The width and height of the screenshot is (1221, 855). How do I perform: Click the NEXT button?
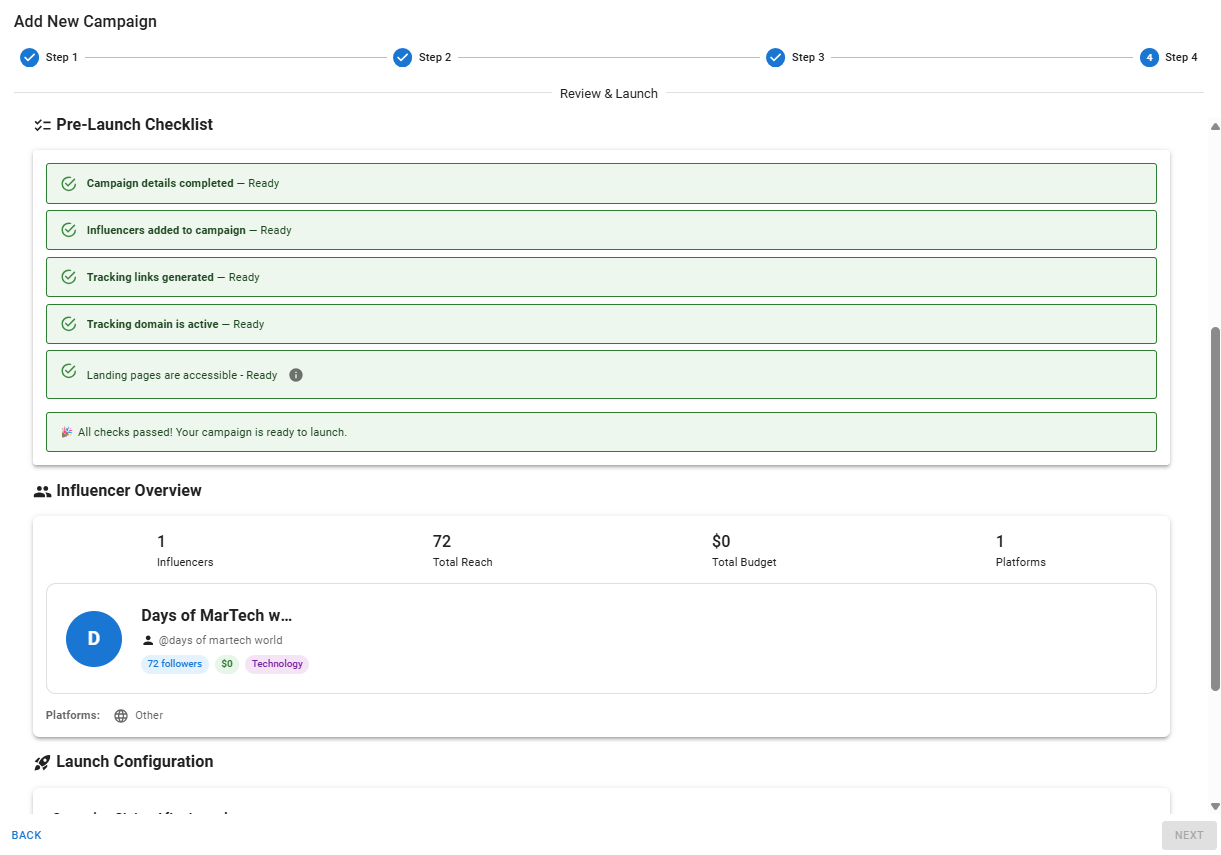[1188, 835]
